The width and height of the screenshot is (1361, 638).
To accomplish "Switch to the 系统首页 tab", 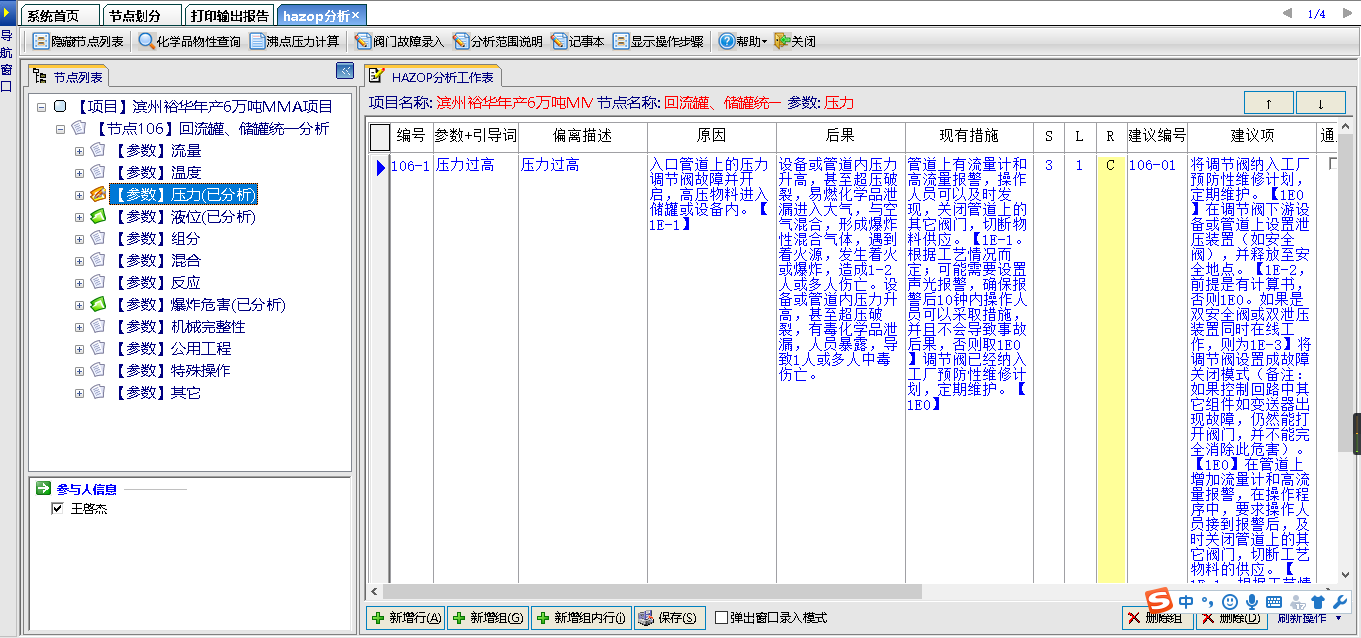I will (x=59, y=16).
